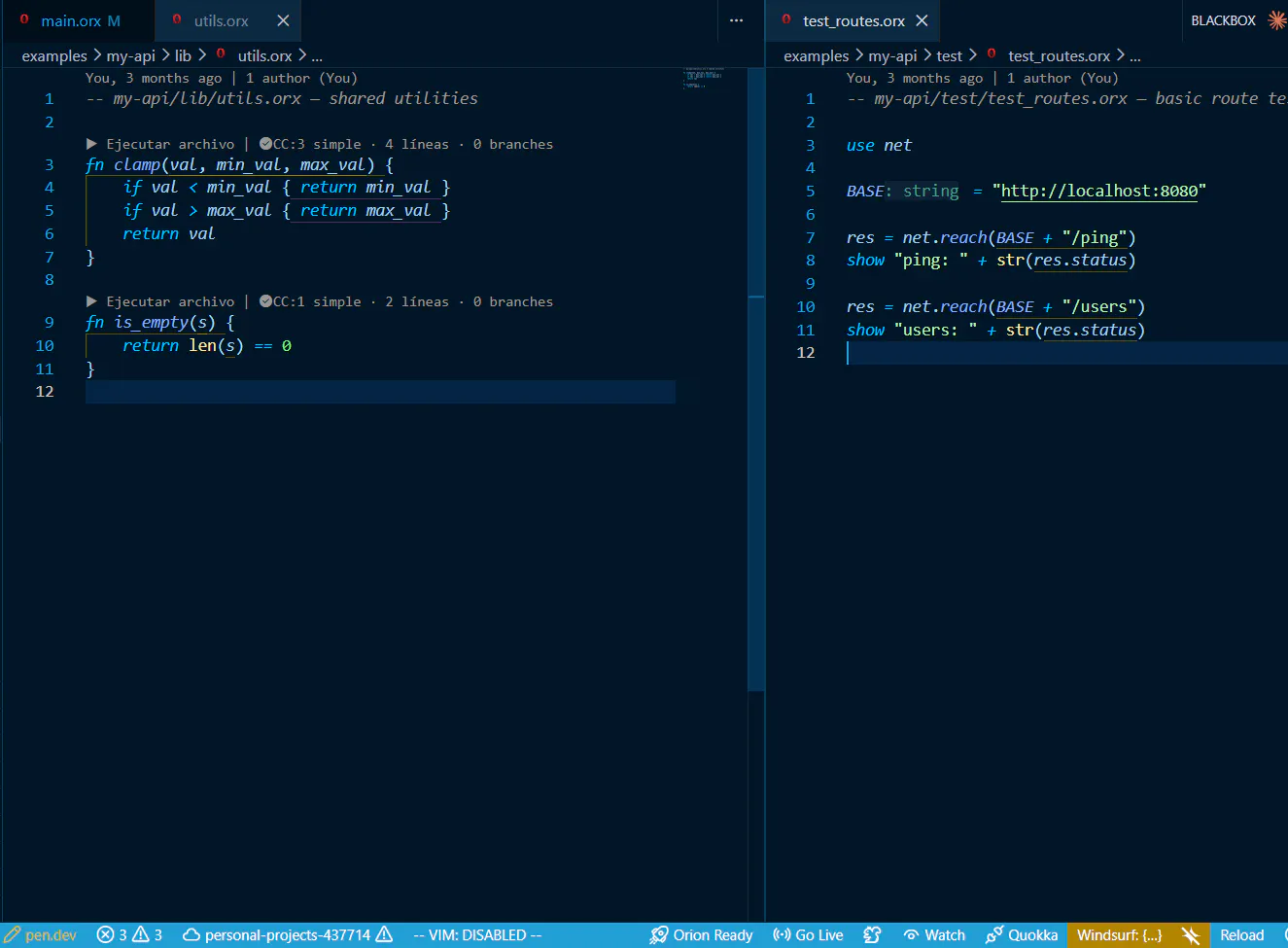The height and width of the screenshot is (948, 1288).
Task: Click the localhost:8080 URL string
Action: [x=1099, y=191]
